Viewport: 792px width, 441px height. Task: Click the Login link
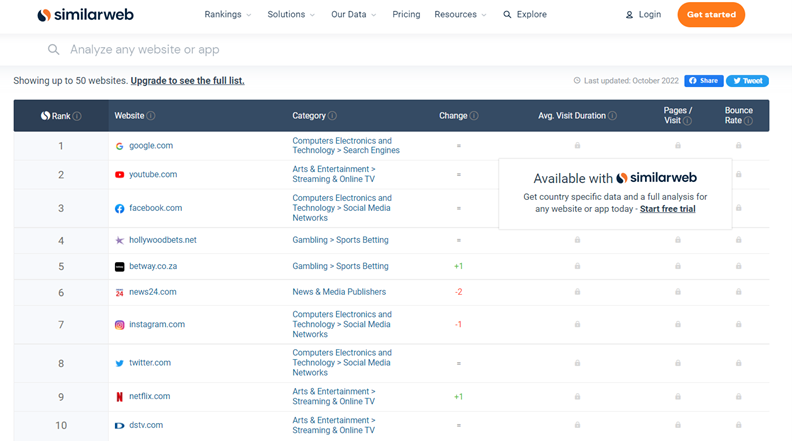pyautogui.click(x=643, y=15)
